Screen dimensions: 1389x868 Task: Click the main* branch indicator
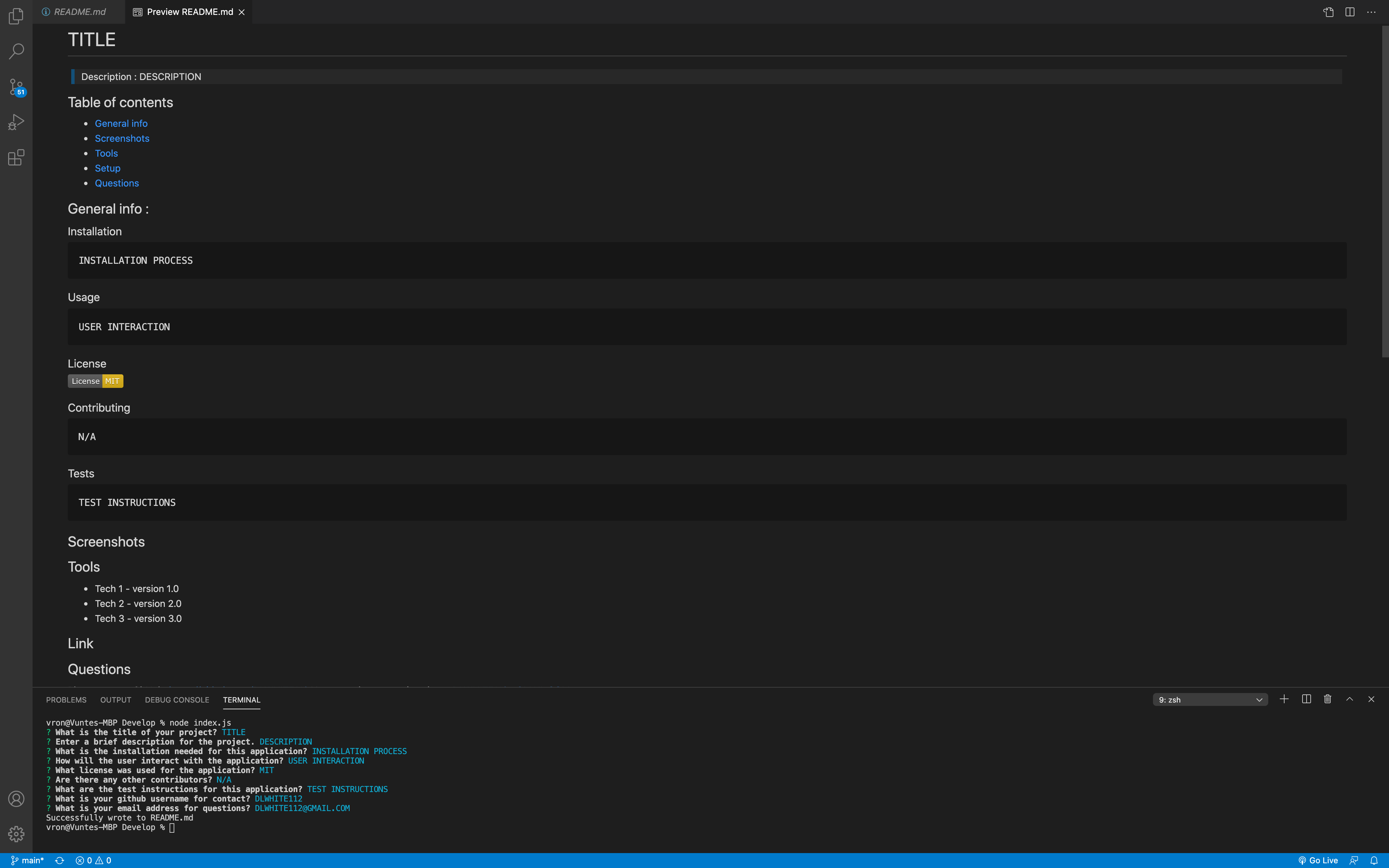[27, 861]
